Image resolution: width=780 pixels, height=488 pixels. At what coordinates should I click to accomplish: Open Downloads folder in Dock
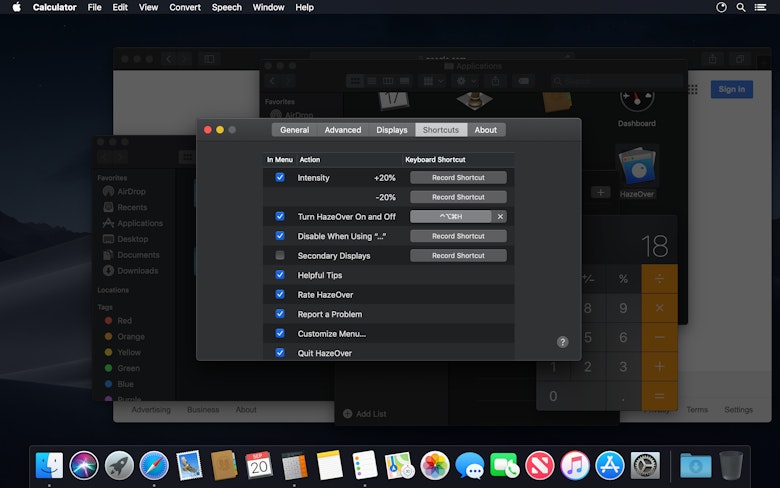click(695, 465)
